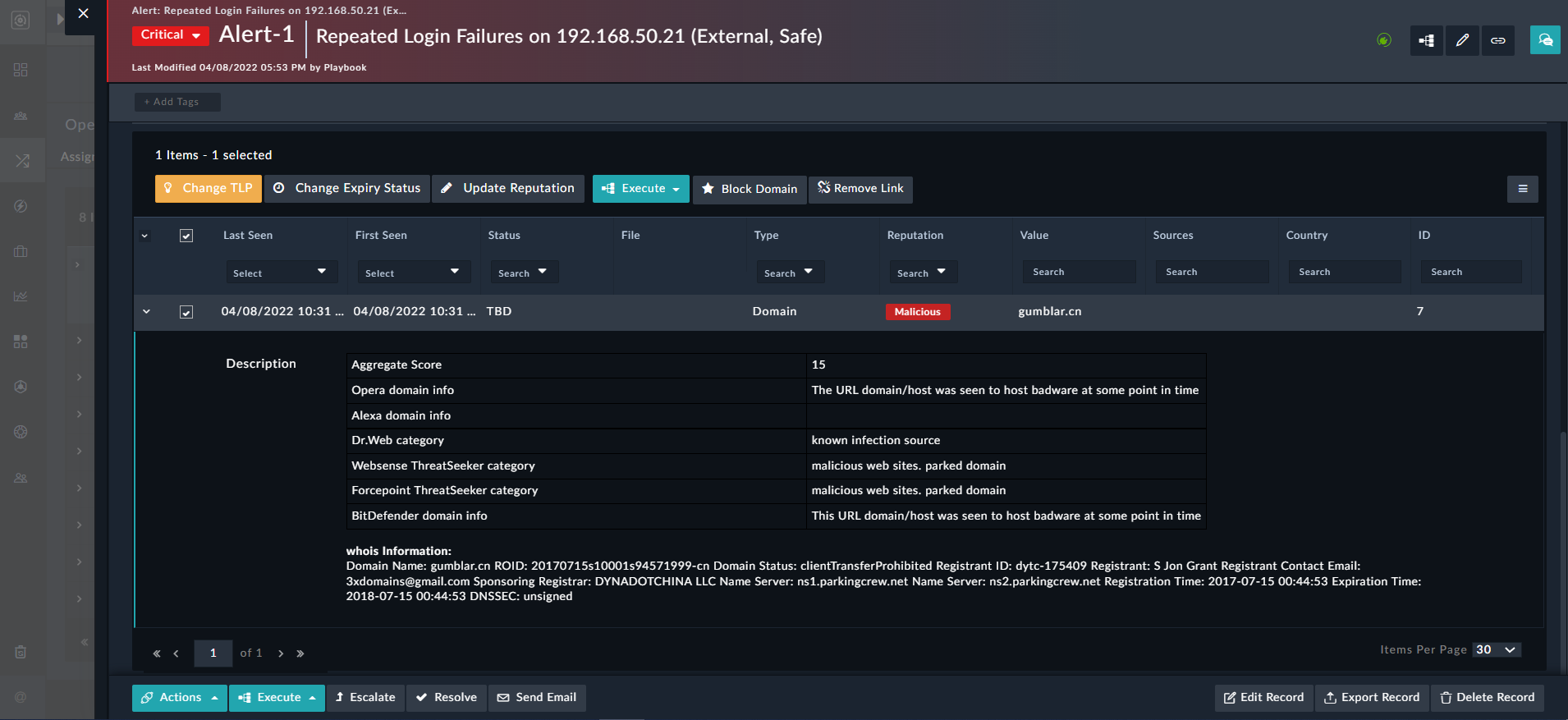Click the Country column Search field

(1345, 272)
